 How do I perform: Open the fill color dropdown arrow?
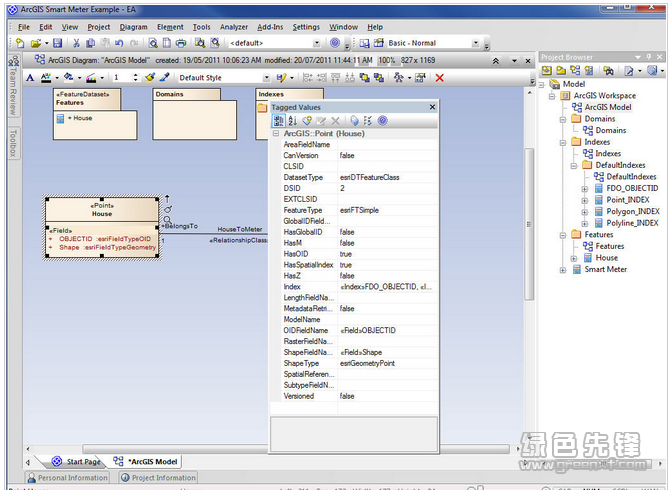[x=79, y=78]
